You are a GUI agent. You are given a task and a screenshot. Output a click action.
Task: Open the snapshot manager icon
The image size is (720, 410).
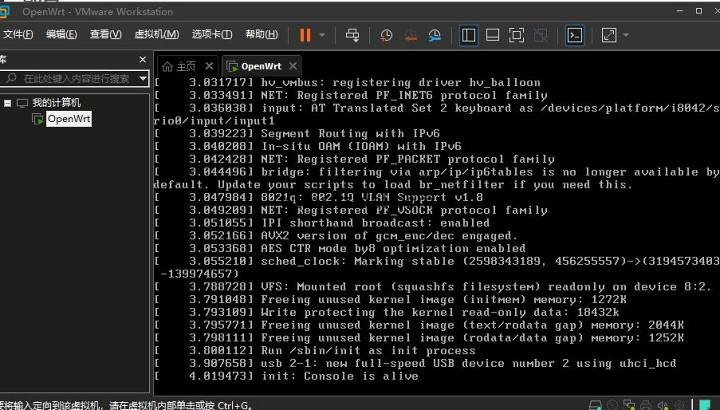(x=434, y=35)
